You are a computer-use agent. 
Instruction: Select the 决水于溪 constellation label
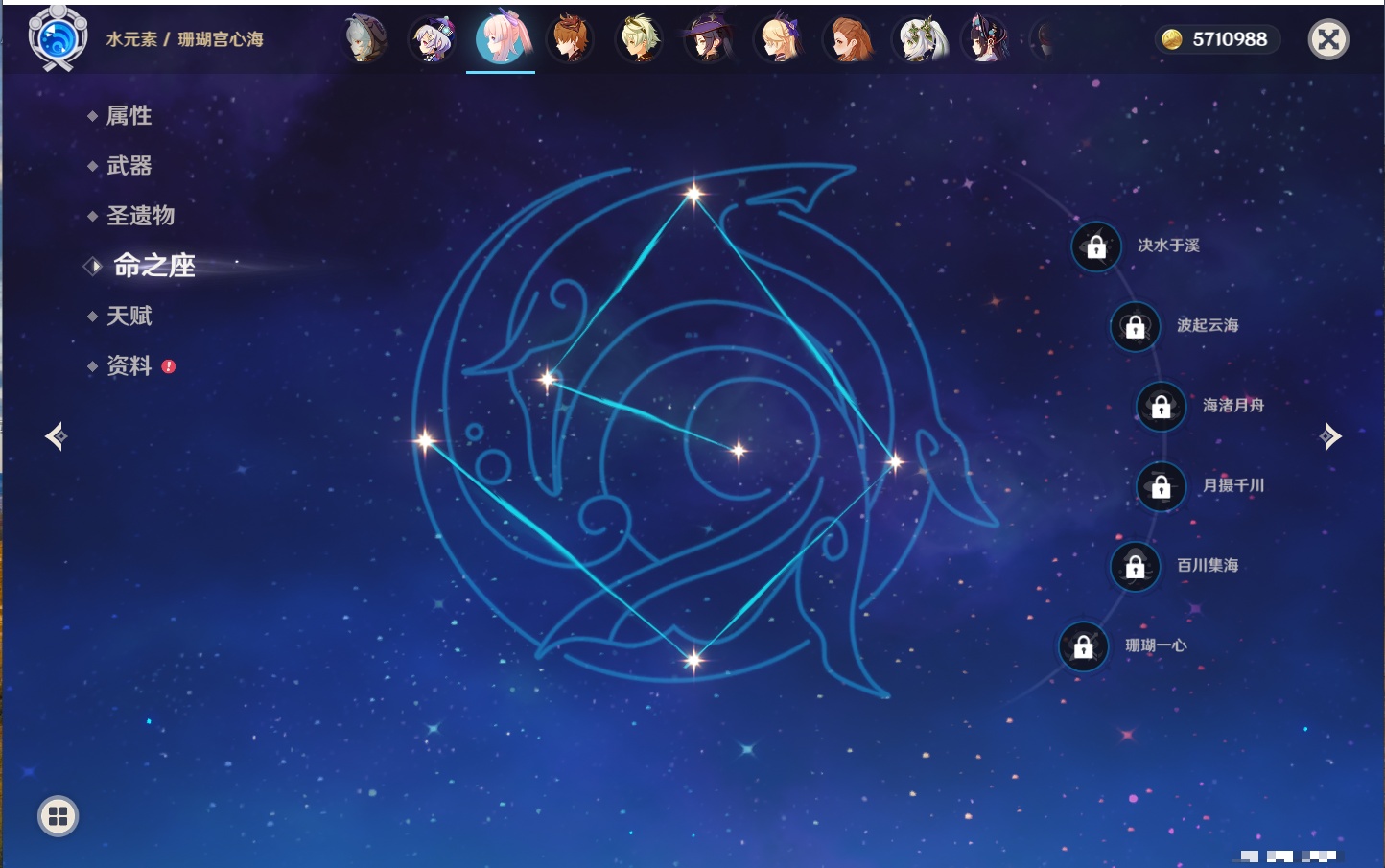tap(1168, 246)
